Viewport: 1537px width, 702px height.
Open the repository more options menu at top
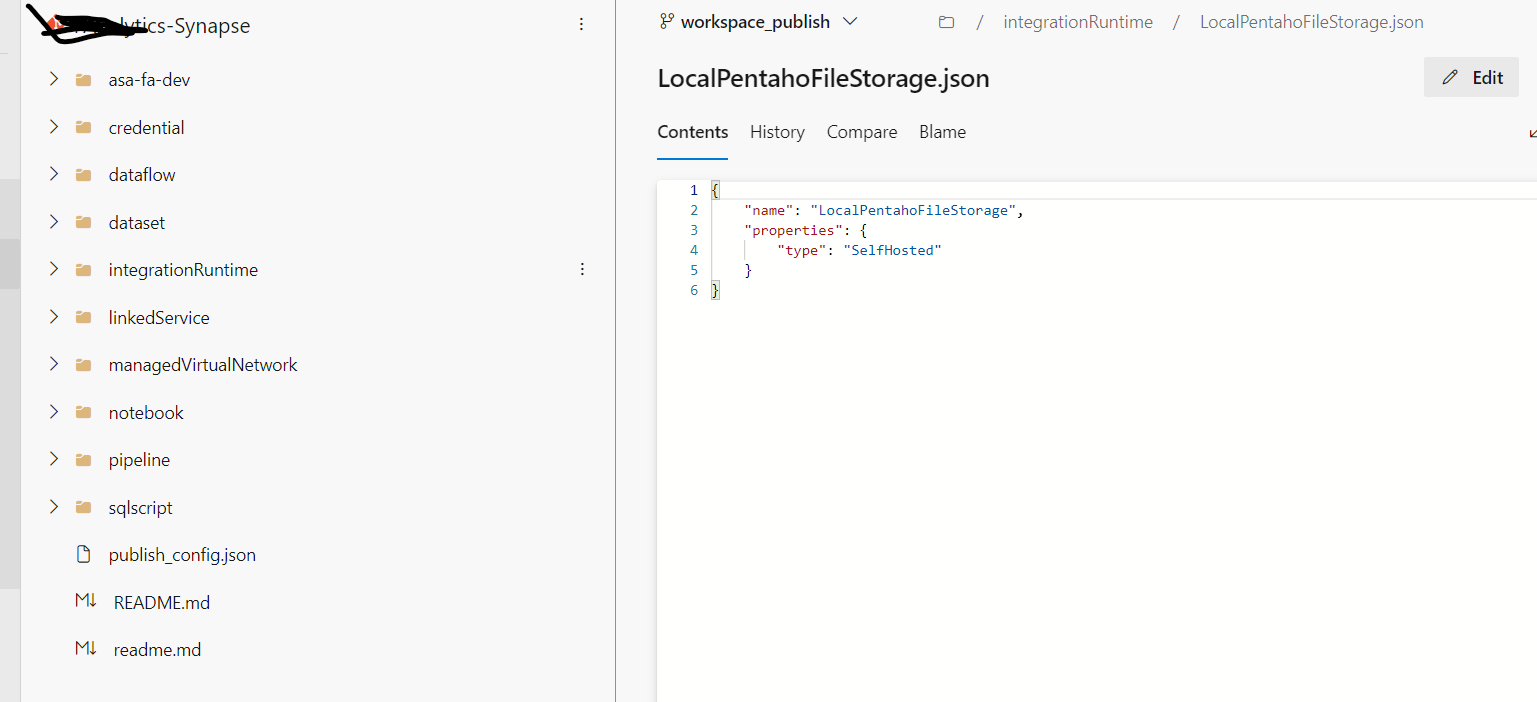point(582,23)
